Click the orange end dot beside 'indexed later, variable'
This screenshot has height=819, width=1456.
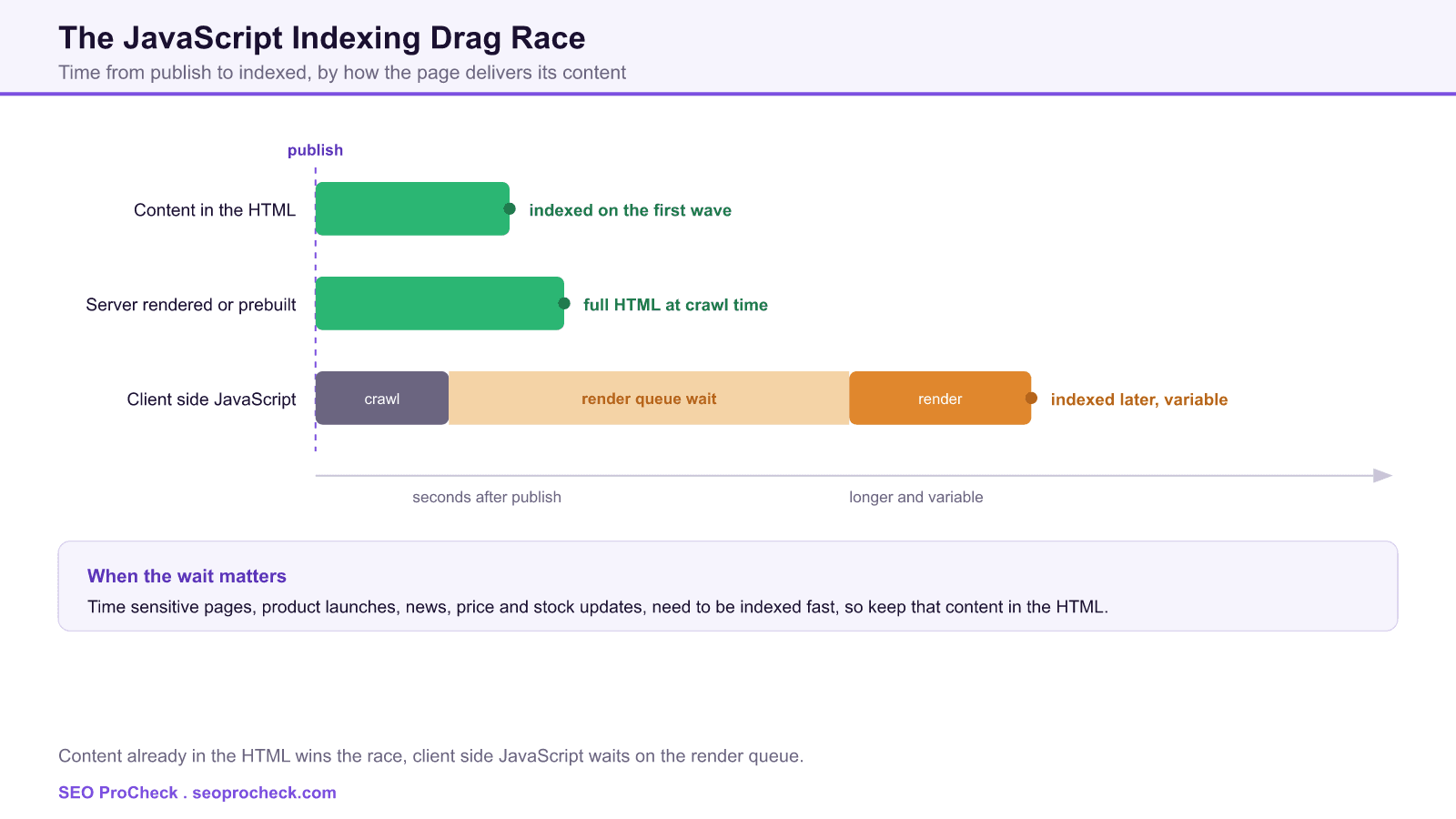point(1031,398)
